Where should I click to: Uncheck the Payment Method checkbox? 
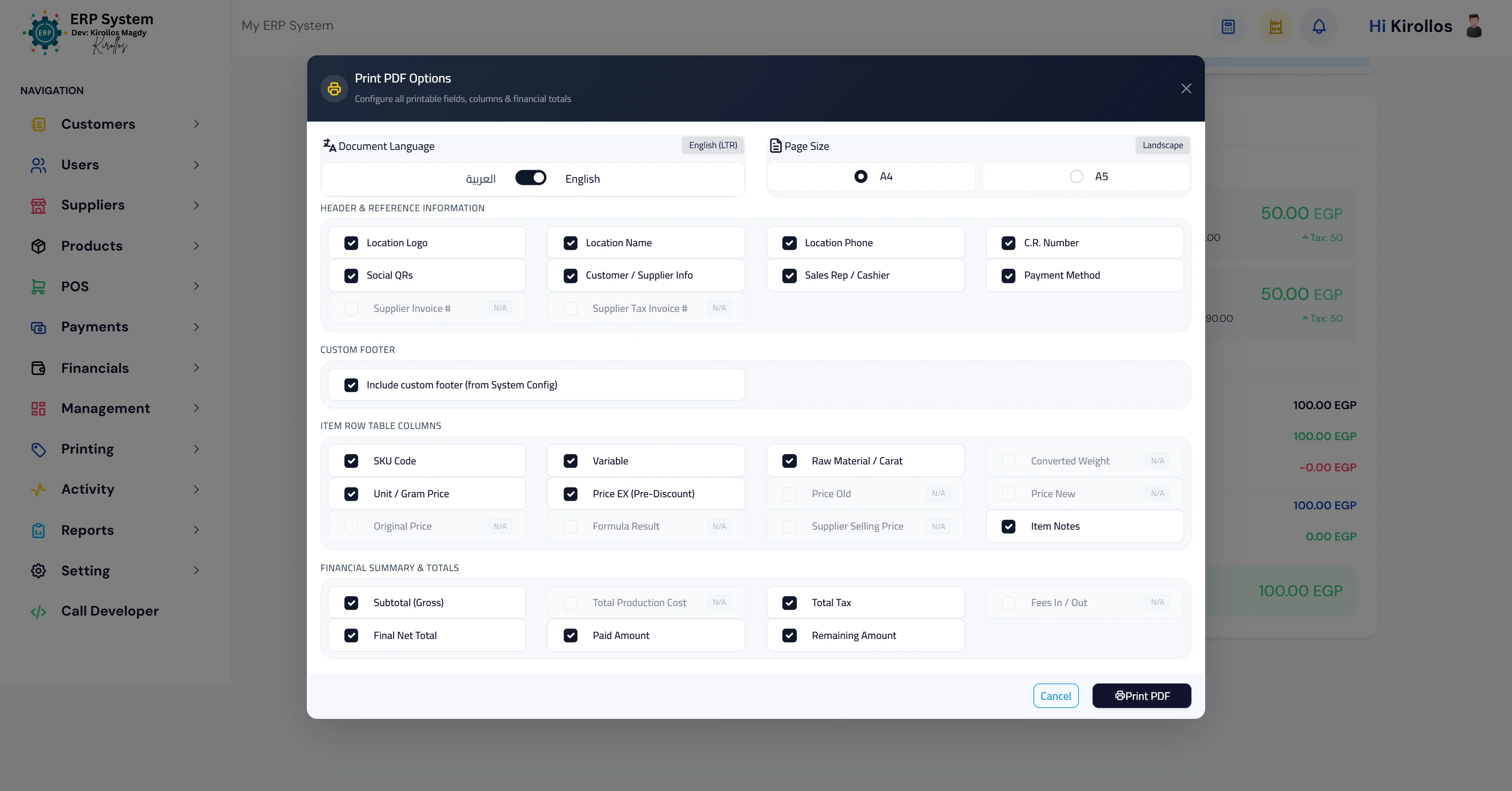1009,276
